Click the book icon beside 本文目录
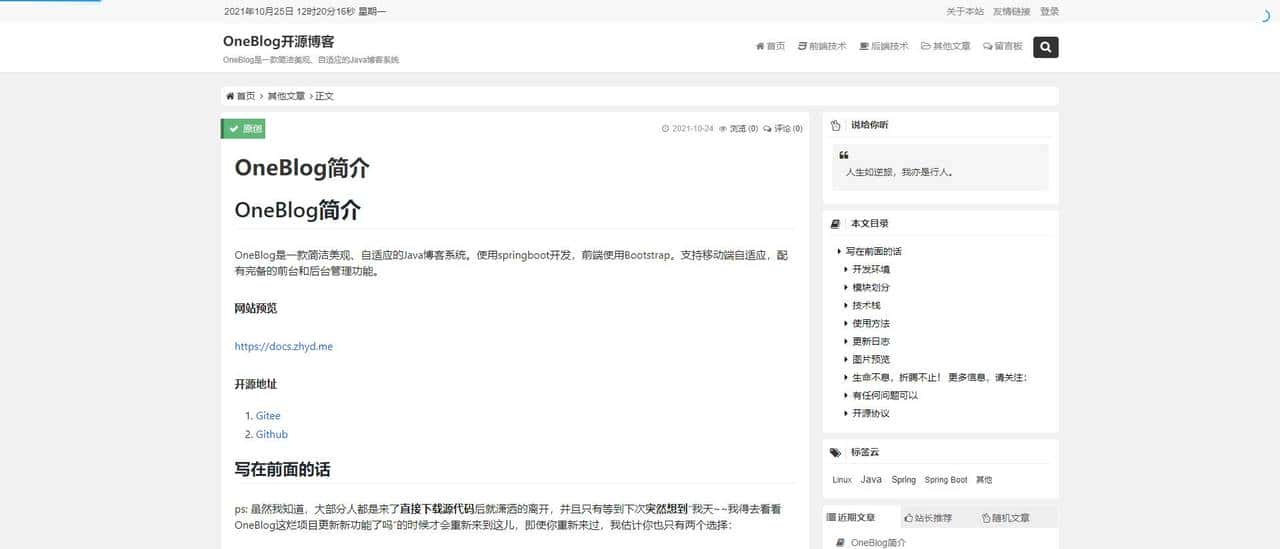Screen dimensions: 1280x549 836,224
